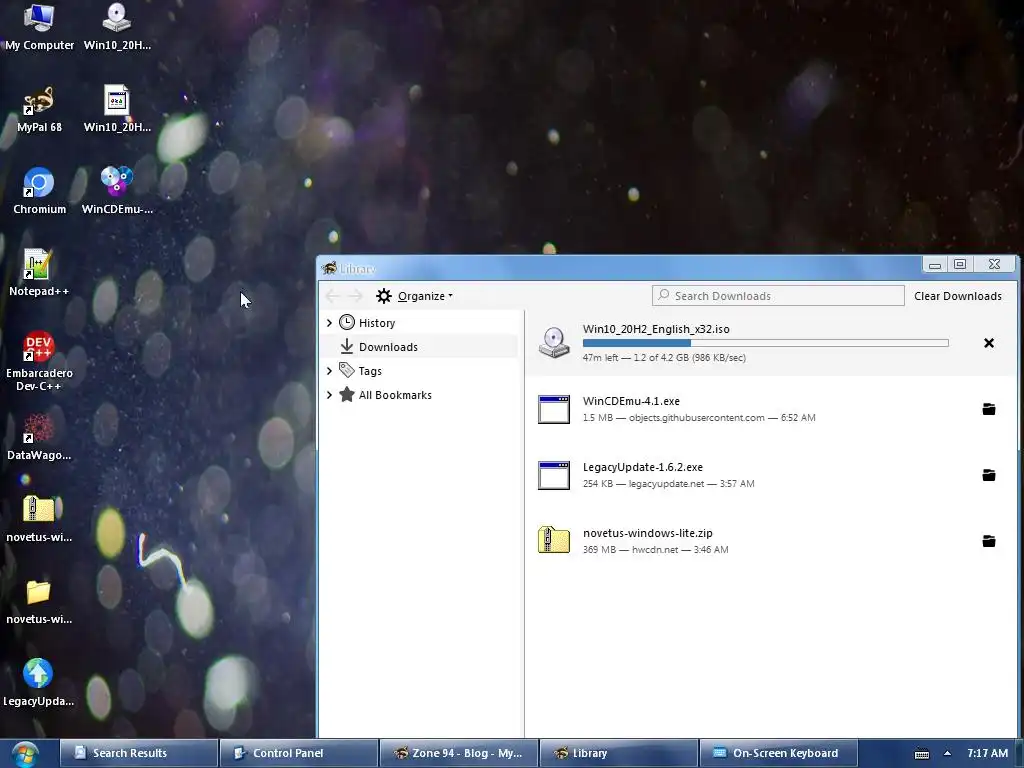Viewport: 1024px width, 768px height.
Task: Click the LegacyUpdate-1.6.2.exe file icon
Action: click(554, 475)
